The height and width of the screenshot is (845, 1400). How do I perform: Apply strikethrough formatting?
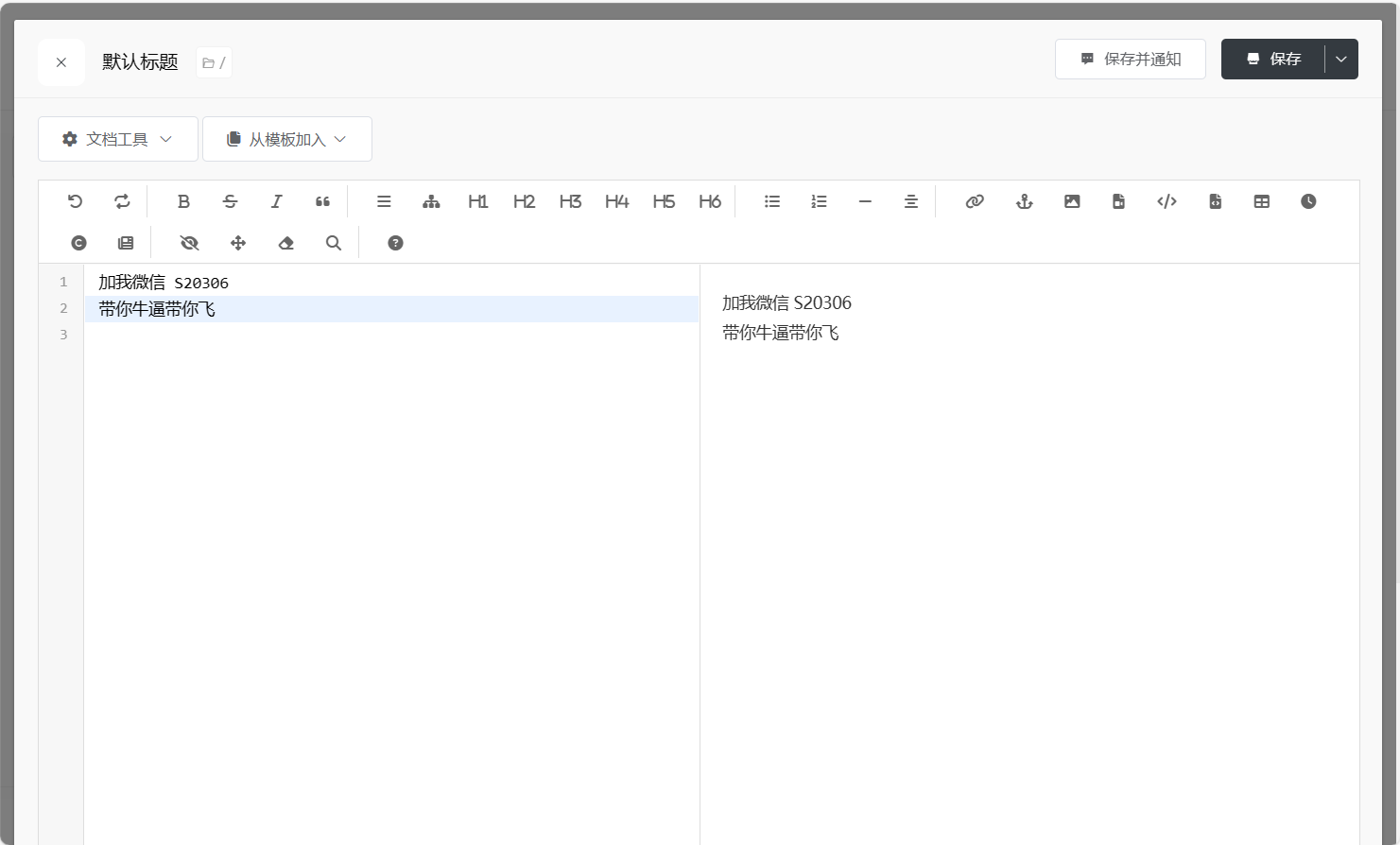click(230, 201)
